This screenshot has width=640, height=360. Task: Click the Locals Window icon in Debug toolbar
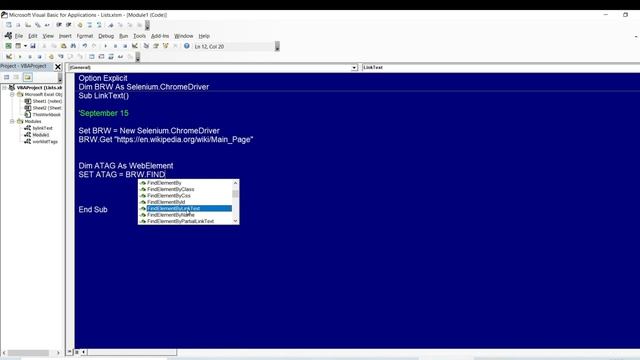91,56
